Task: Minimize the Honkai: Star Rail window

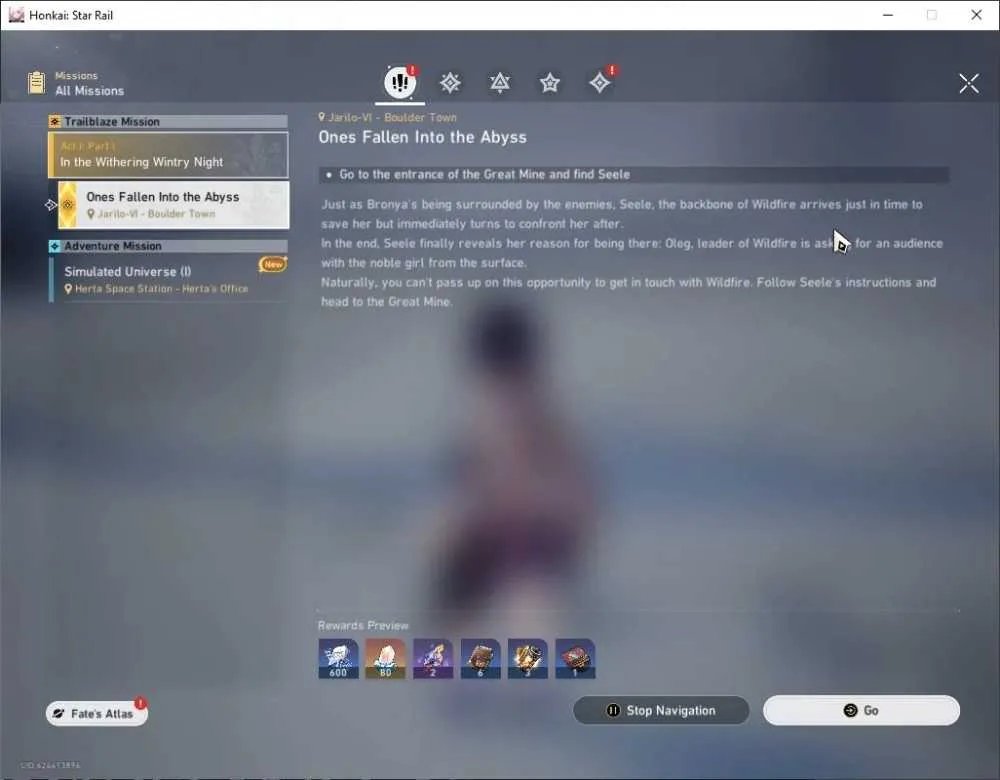Action: (x=888, y=15)
